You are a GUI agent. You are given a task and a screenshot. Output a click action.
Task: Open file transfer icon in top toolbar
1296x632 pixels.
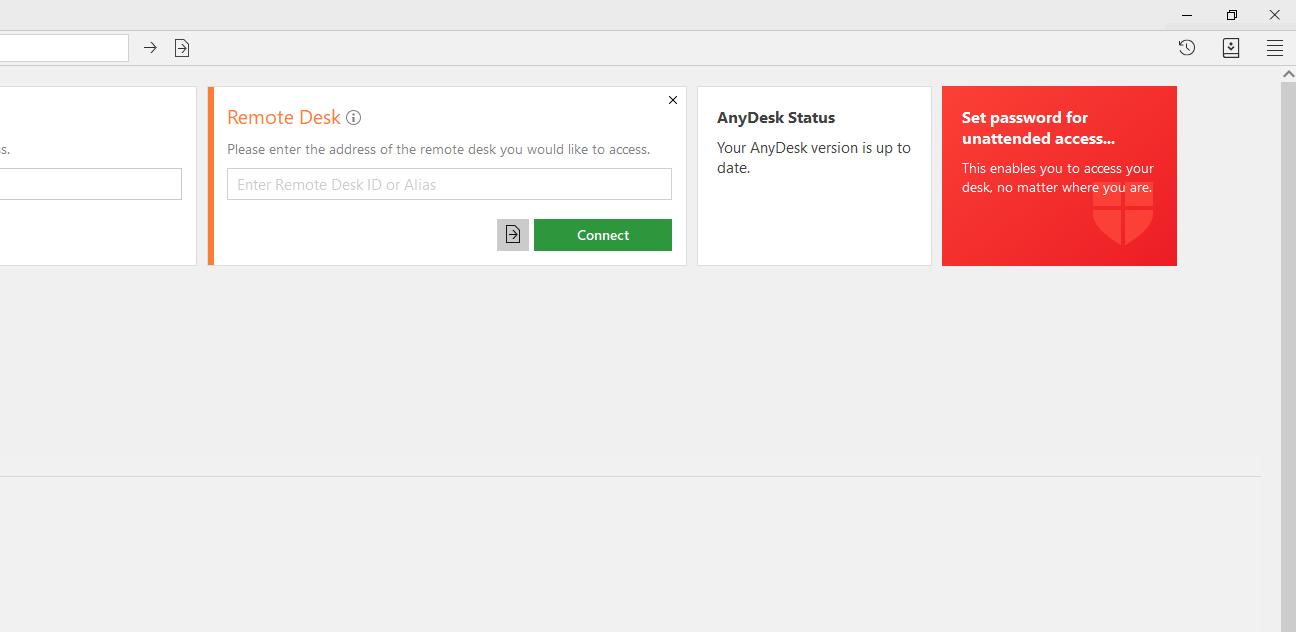(182, 48)
